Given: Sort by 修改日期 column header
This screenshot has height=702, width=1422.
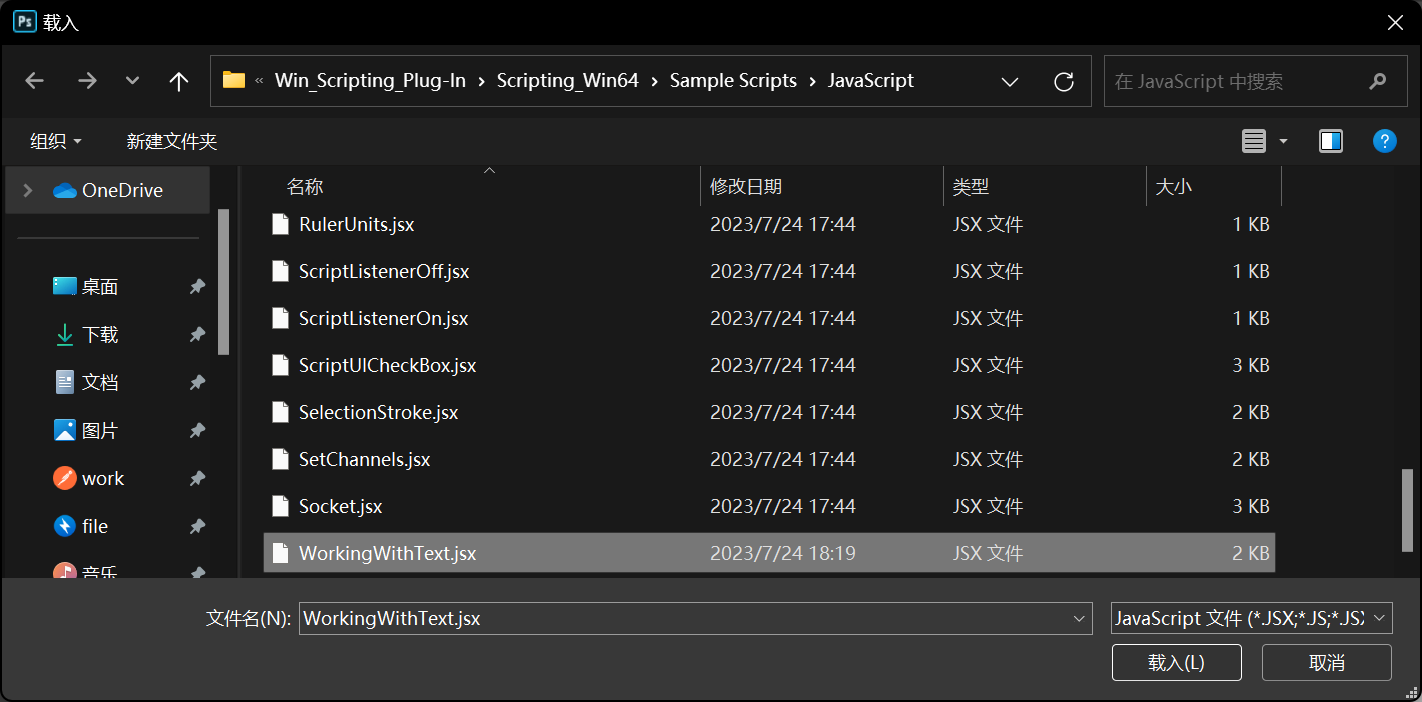Looking at the screenshot, I should (746, 186).
